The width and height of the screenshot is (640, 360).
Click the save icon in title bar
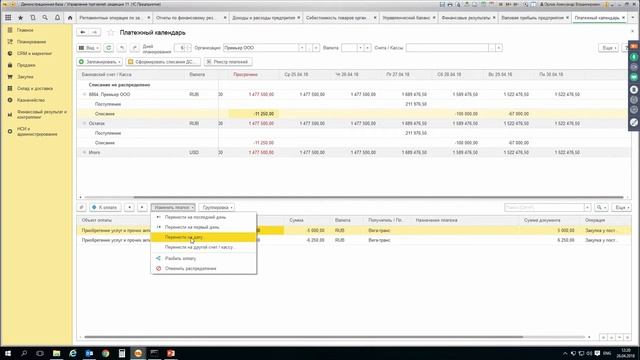click(x=442, y=4)
